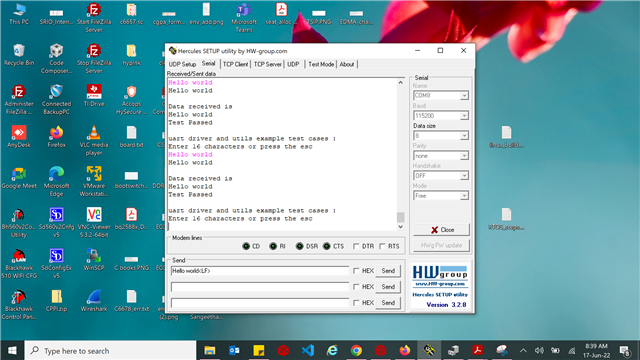Click the Hello world send input field
This screenshot has height=360, width=640.
point(260,271)
